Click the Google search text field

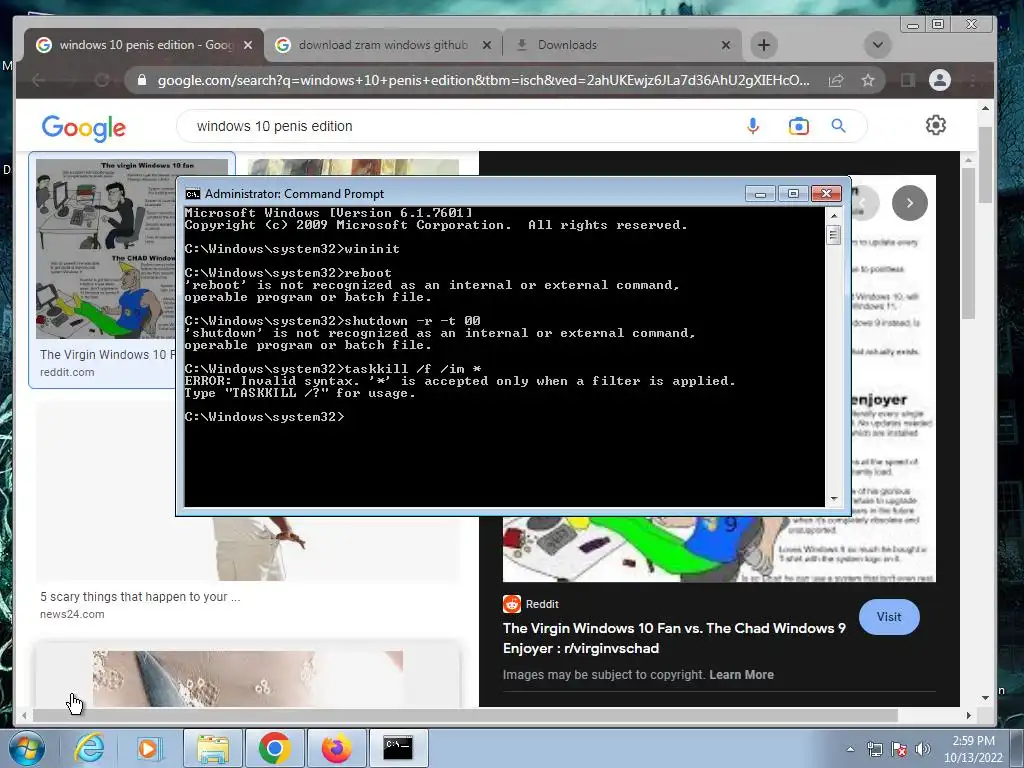pyautogui.click(x=457, y=126)
